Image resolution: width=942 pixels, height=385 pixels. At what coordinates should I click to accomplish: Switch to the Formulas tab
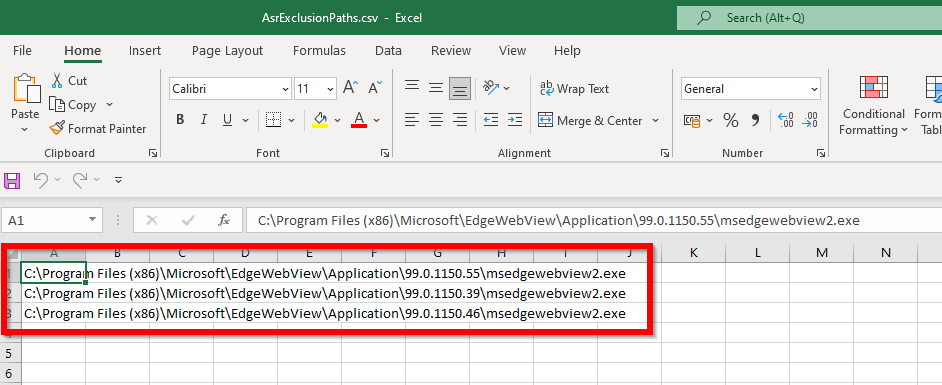pos(319,50)
